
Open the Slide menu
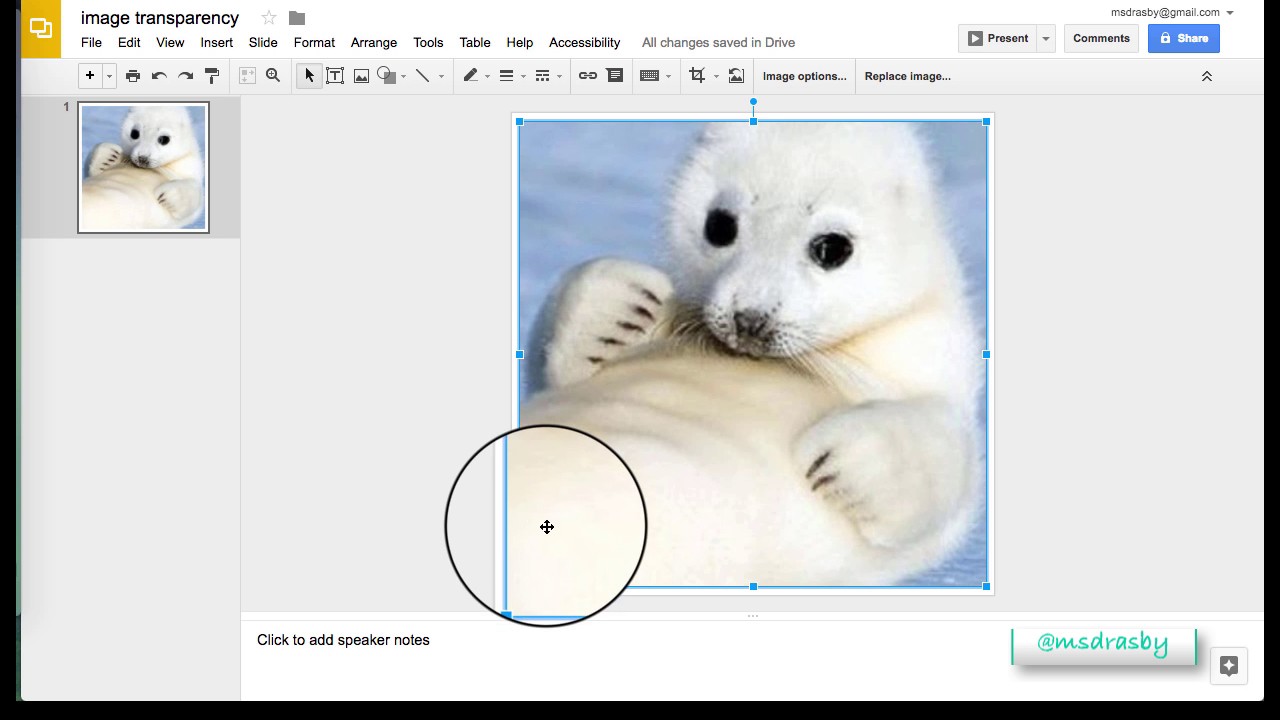263,42
